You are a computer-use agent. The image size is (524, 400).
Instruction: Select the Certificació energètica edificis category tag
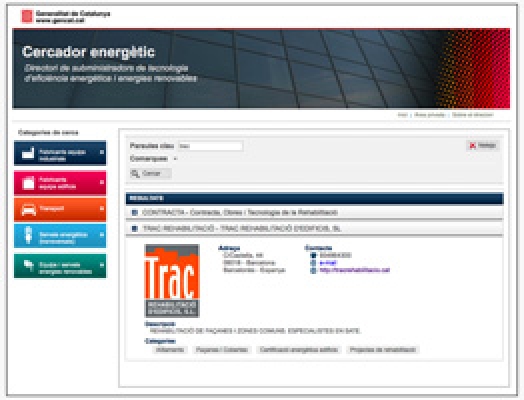pyautogui.click(x=298, y=350)
